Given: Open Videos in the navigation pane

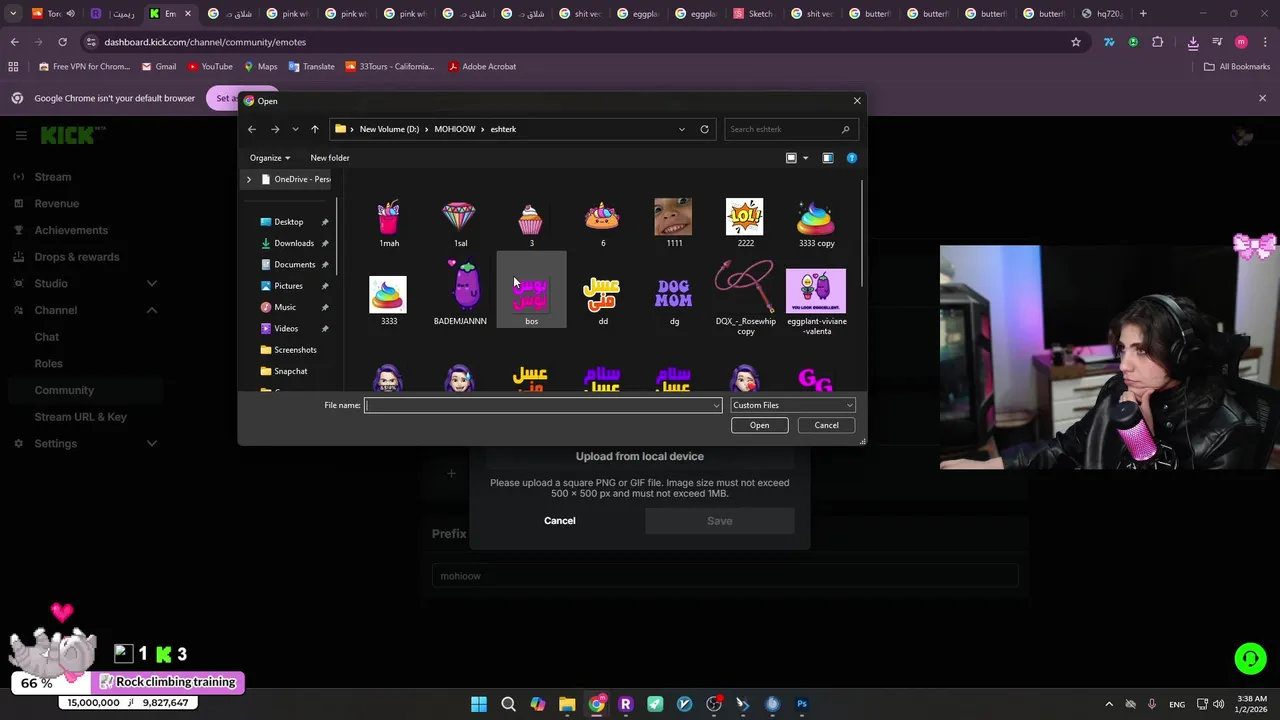Looking at the screenshot, I should tap(286, 328).
